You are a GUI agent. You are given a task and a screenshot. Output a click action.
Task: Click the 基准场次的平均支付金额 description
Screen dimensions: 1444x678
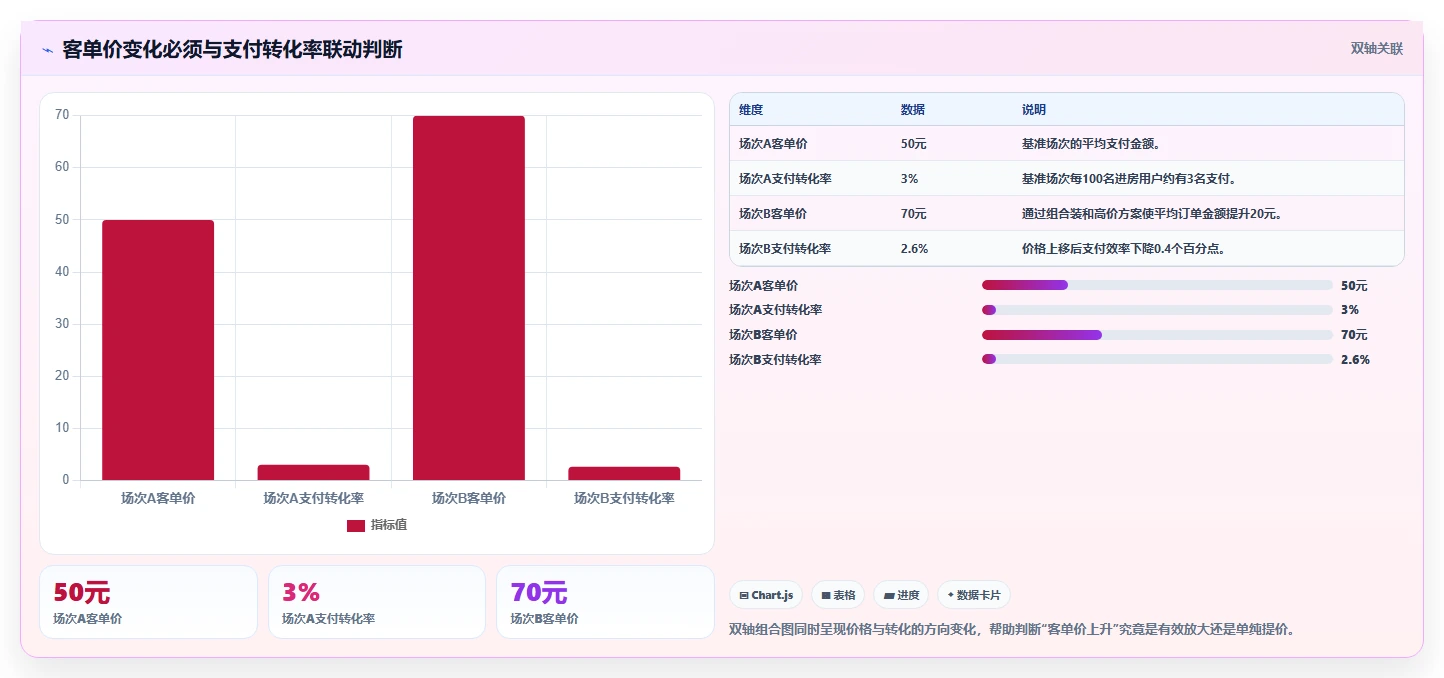[x=1092, y=144]
